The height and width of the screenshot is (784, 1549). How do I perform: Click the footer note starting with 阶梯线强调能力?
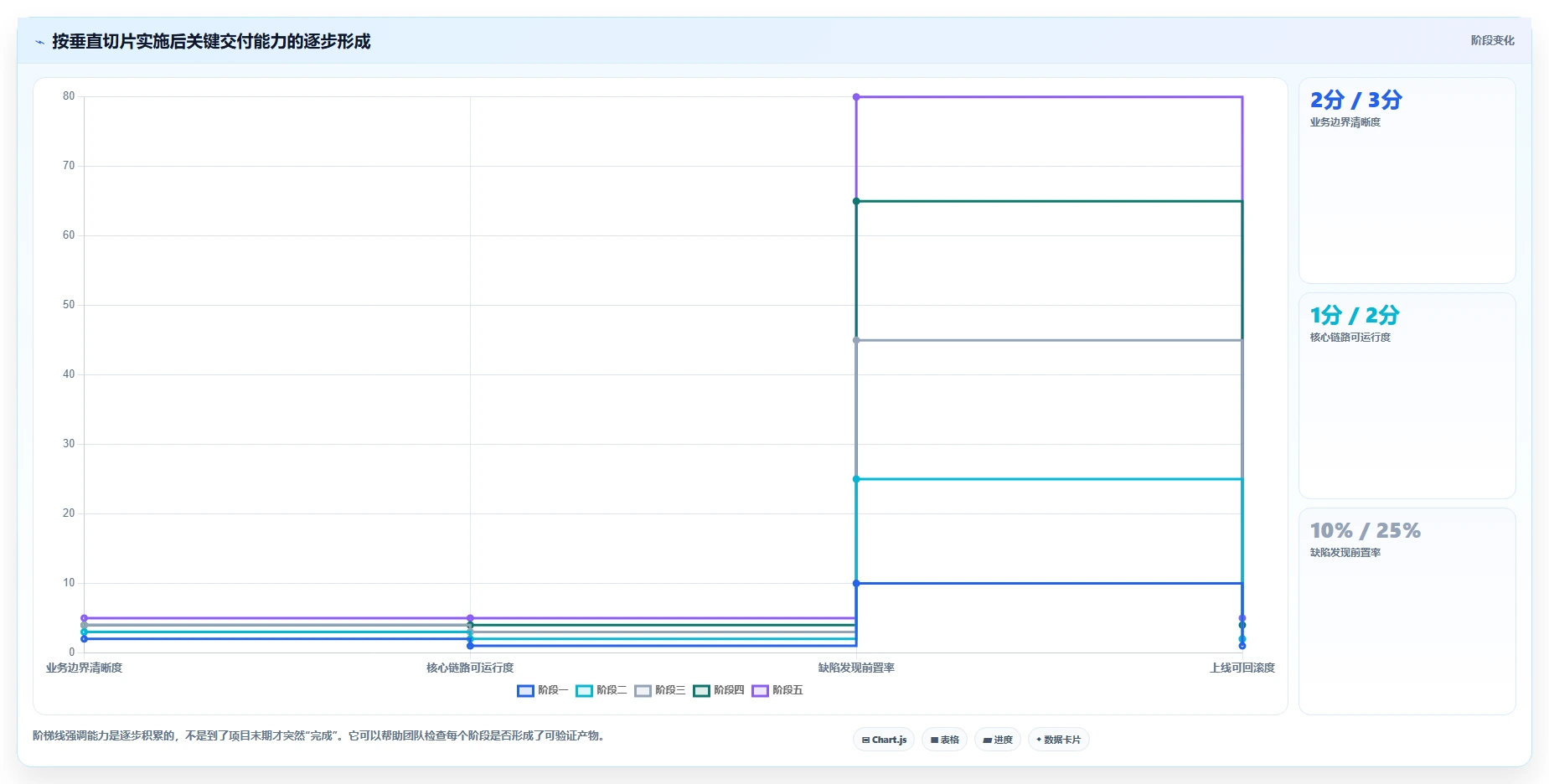pos(318,735)
